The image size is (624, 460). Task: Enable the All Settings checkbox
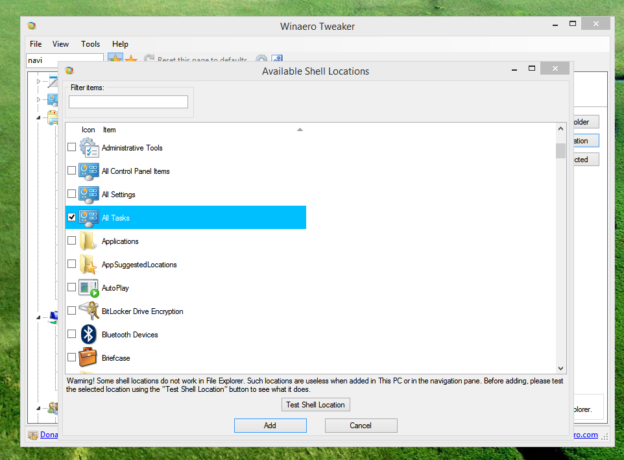tap(72, 194)
